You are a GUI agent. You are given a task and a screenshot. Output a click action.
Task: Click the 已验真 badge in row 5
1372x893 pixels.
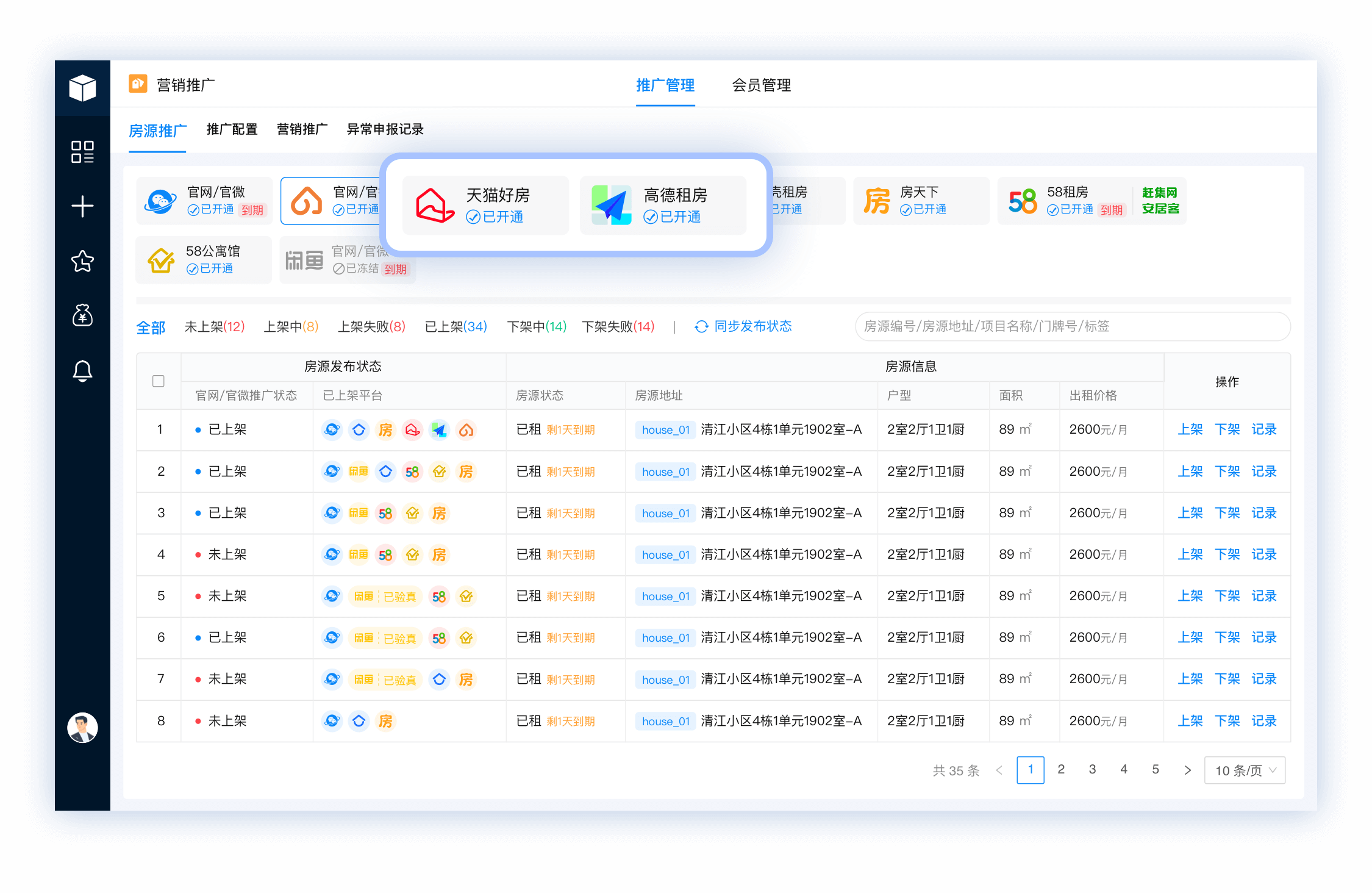[400, 597]
